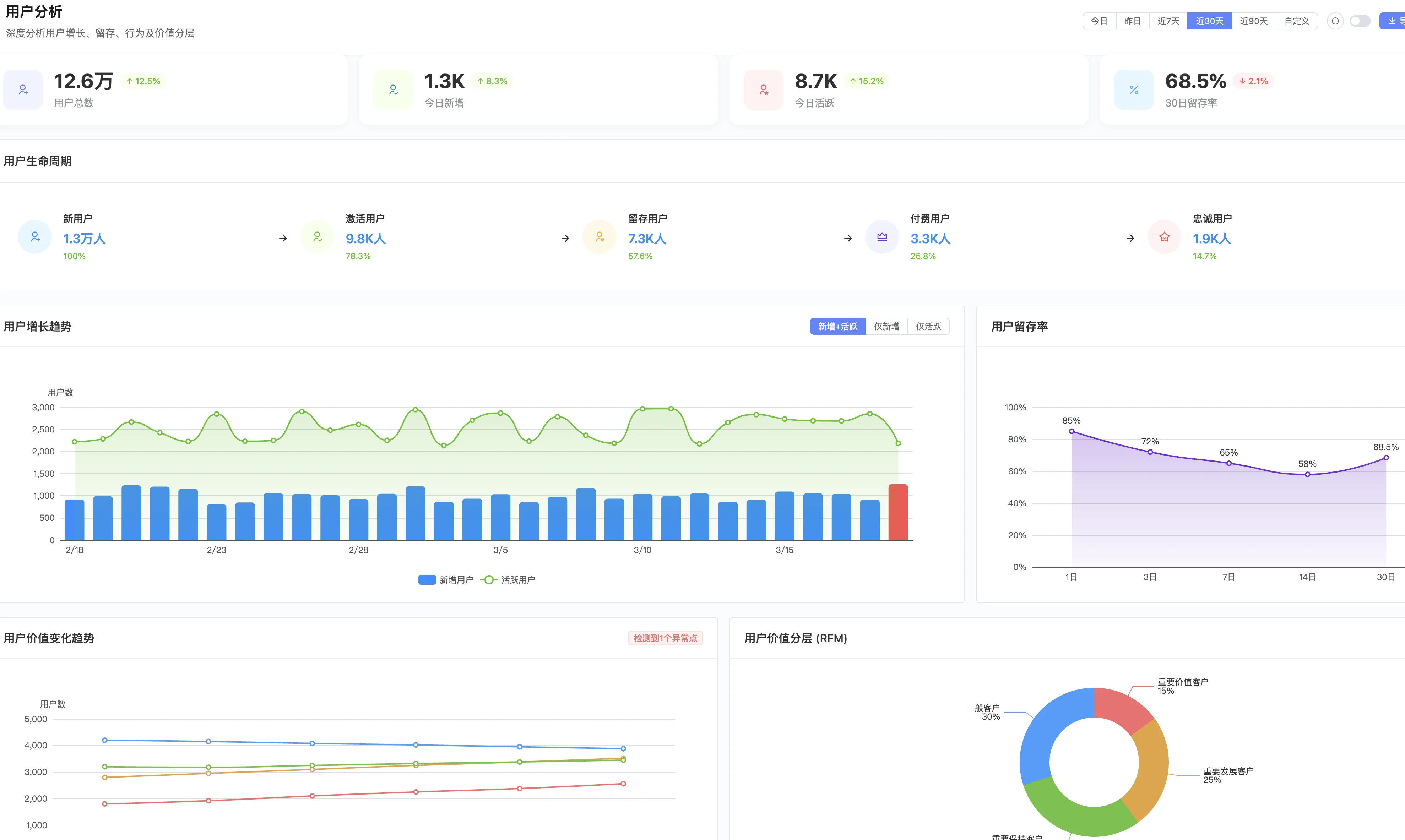
Task: Click the 留存用户 lifecycle icon
Action: (x=600, y=236)
